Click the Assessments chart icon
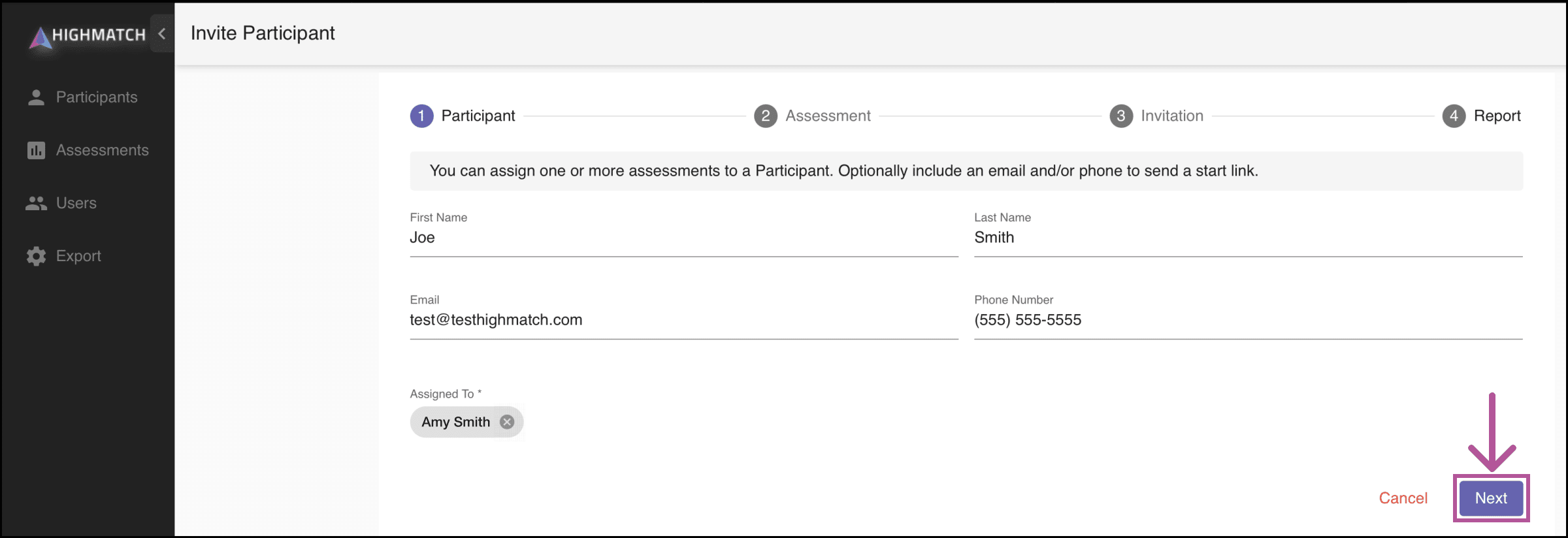The image size is (1568, 538). tap(37, 150)
